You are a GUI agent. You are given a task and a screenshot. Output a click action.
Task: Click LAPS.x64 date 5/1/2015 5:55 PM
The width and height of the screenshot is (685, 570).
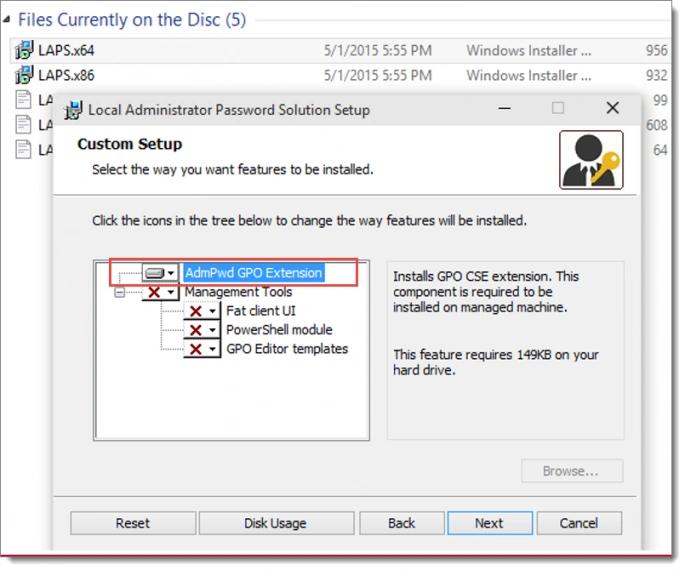[x=378, y=50]
